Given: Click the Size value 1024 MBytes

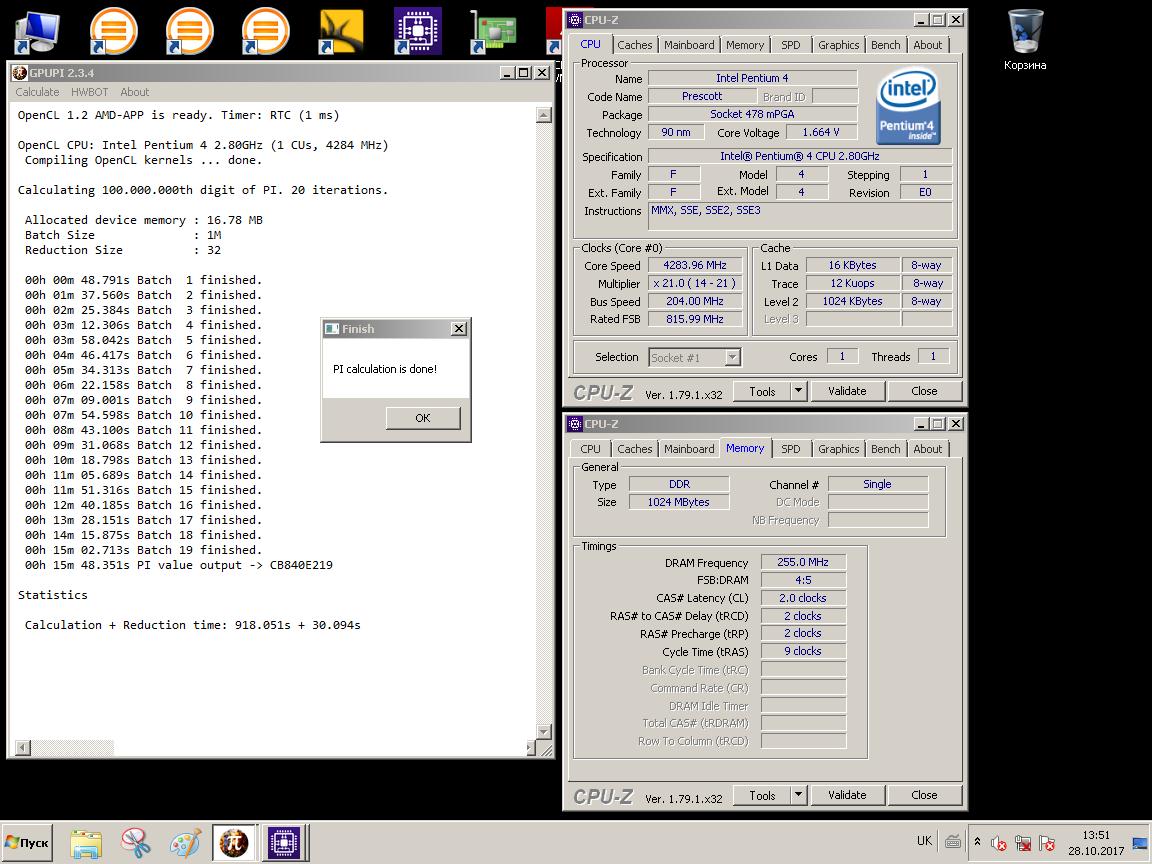Looking at the screenshot, I should click(679, 502).
